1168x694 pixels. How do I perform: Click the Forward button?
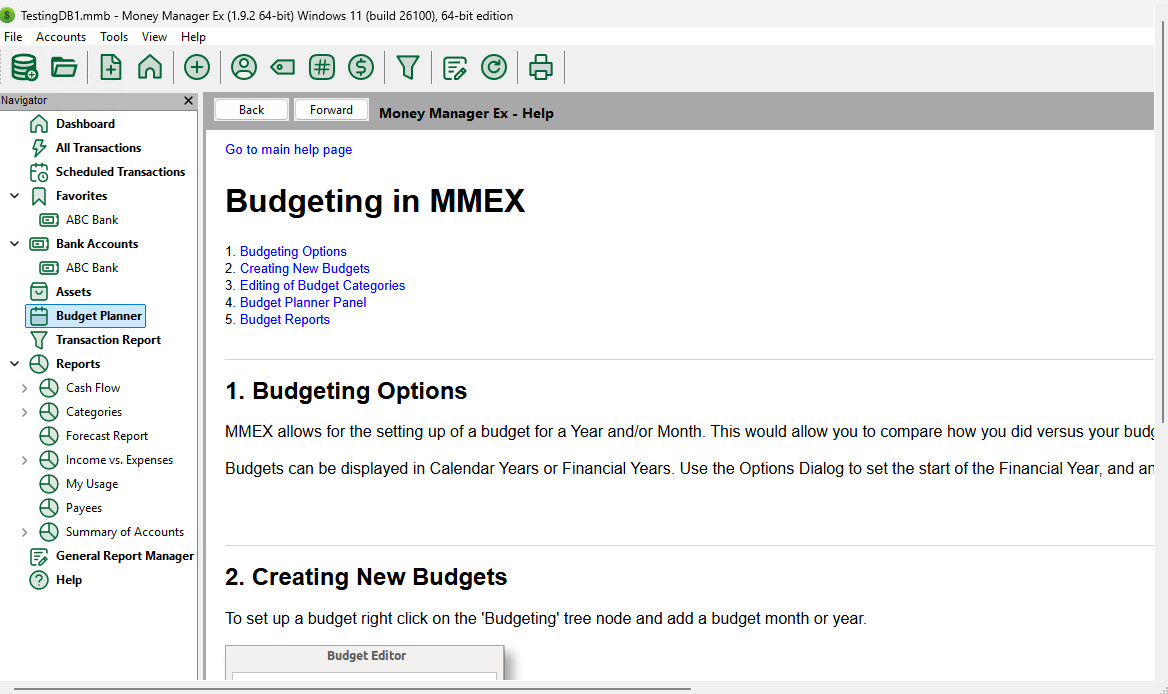pyautogui.click(x=331, y=109)
